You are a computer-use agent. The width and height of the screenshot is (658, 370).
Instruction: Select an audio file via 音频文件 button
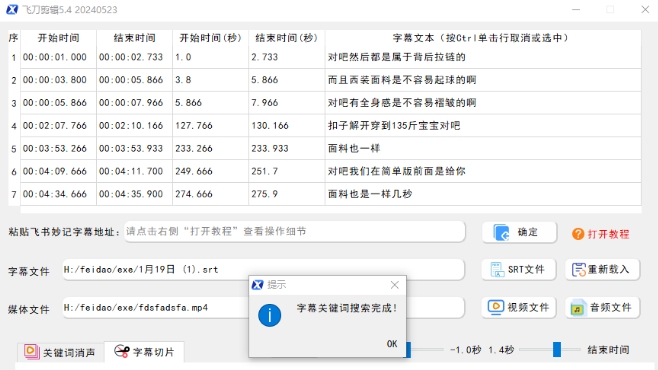pos(602,307)
